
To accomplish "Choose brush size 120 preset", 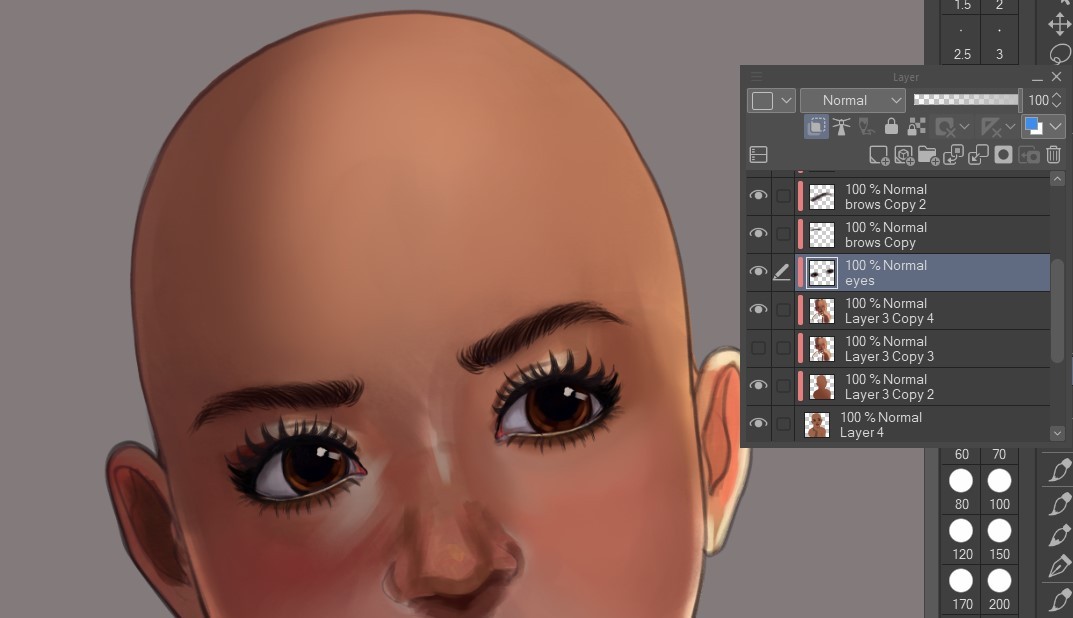I will (x=961, y=539).
